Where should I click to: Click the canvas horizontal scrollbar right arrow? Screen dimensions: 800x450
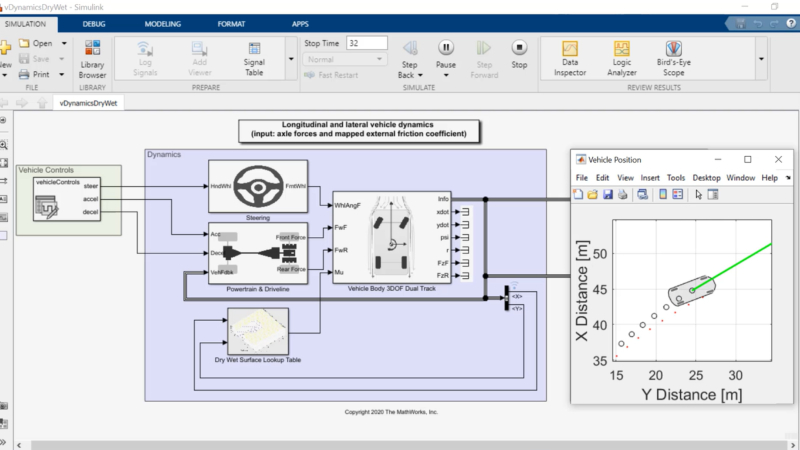[x=793, y=445]
